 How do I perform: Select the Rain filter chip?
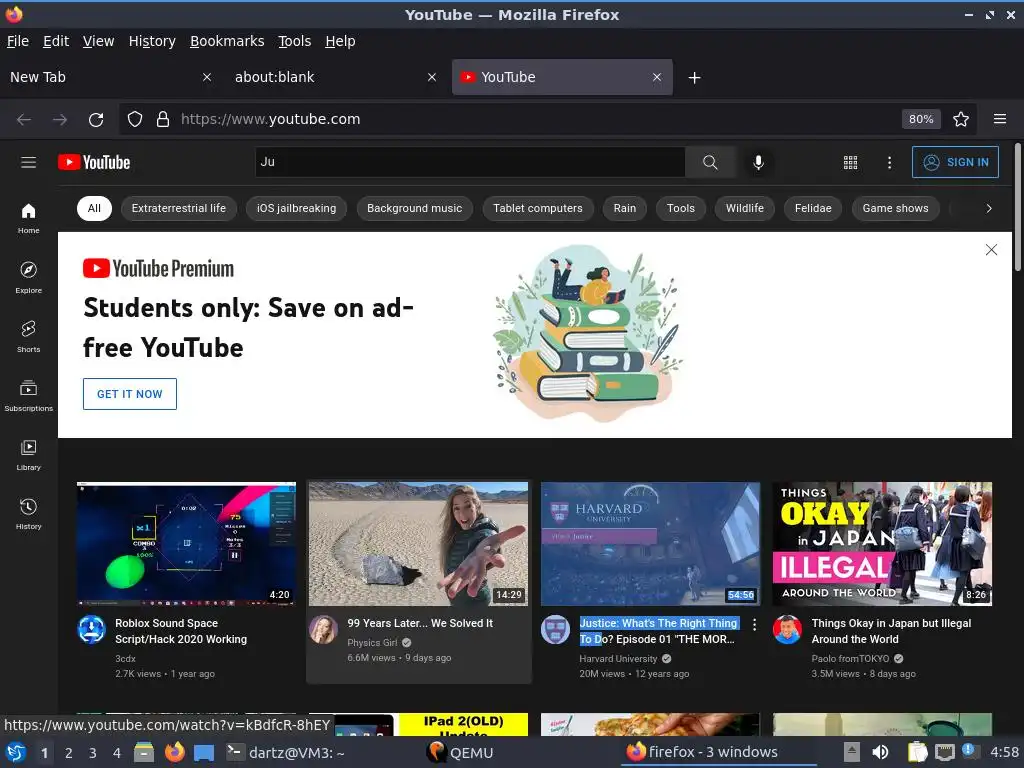[x=624, y=208]
